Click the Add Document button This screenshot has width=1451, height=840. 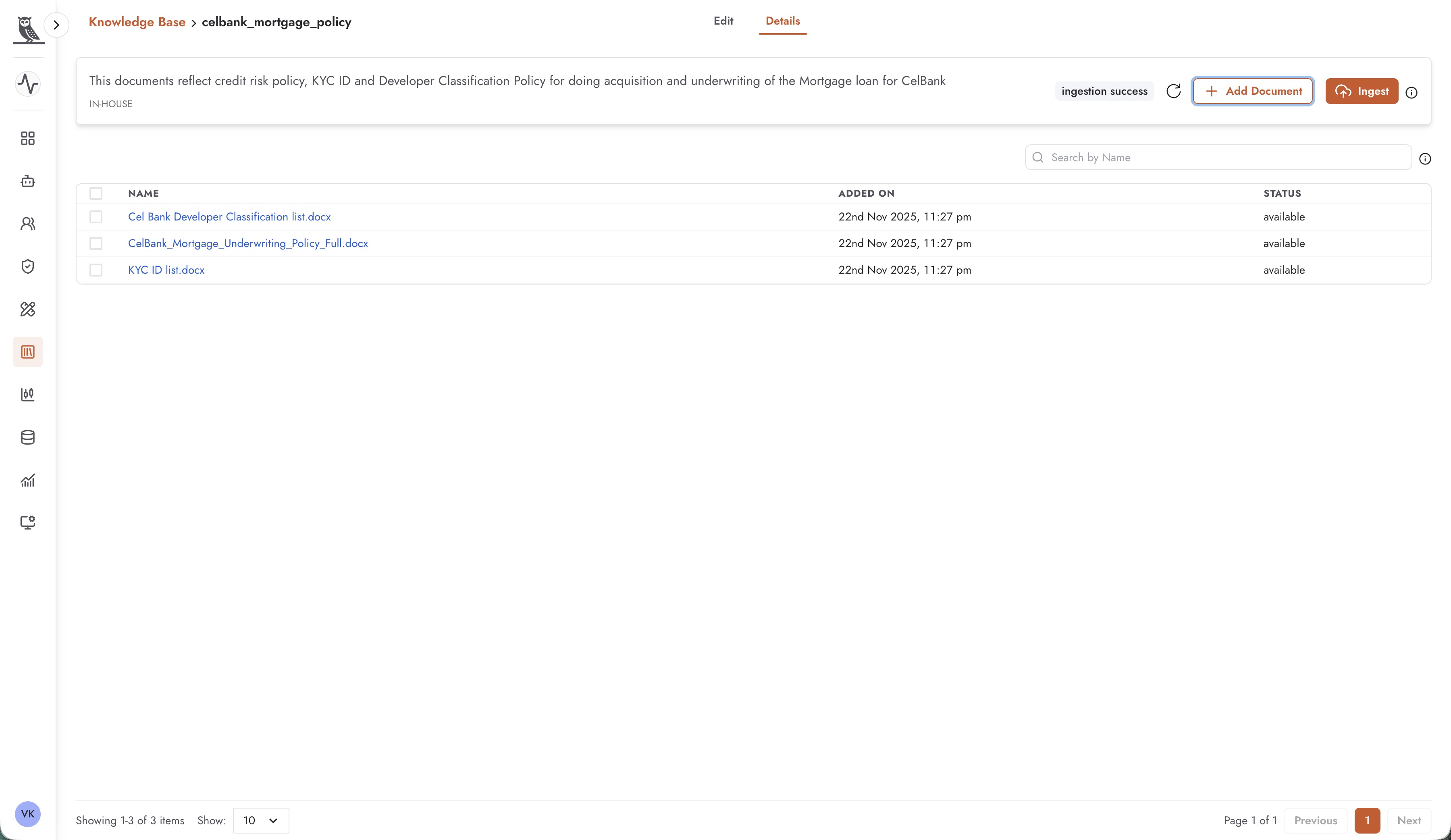click(x=1252, y=91)
